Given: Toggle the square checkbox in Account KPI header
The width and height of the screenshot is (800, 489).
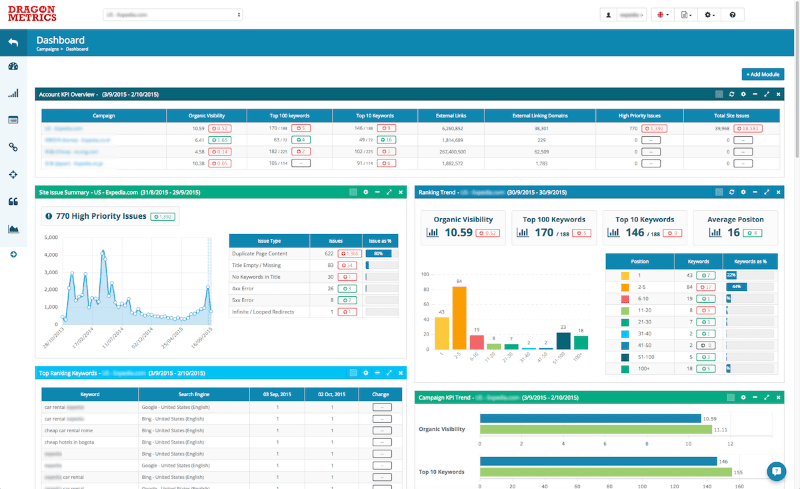Looking at the screenshot, I should click(718, 94).
